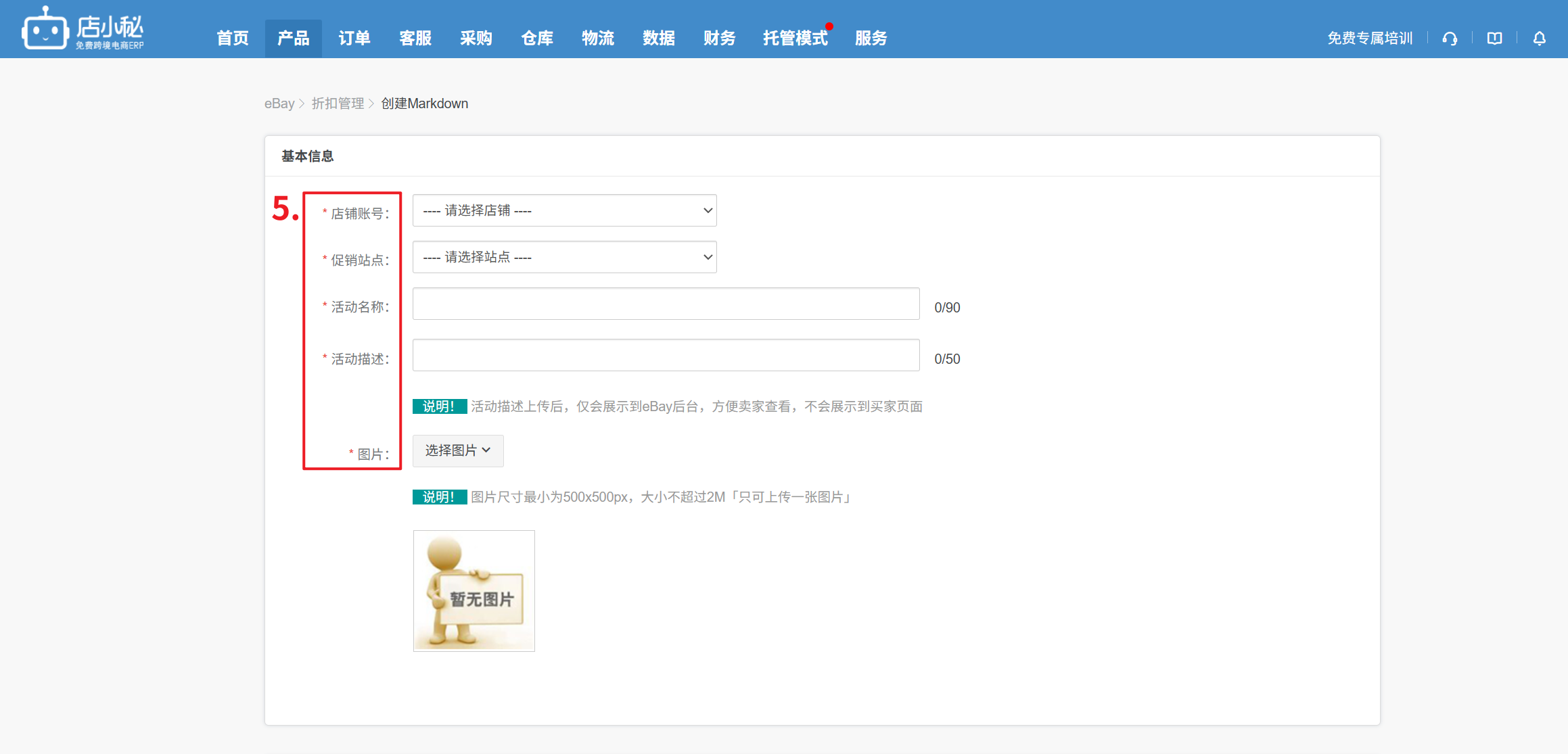1568x754 pixels.
Task: Open the 客服 navigation menu
Action: (415, 39)
